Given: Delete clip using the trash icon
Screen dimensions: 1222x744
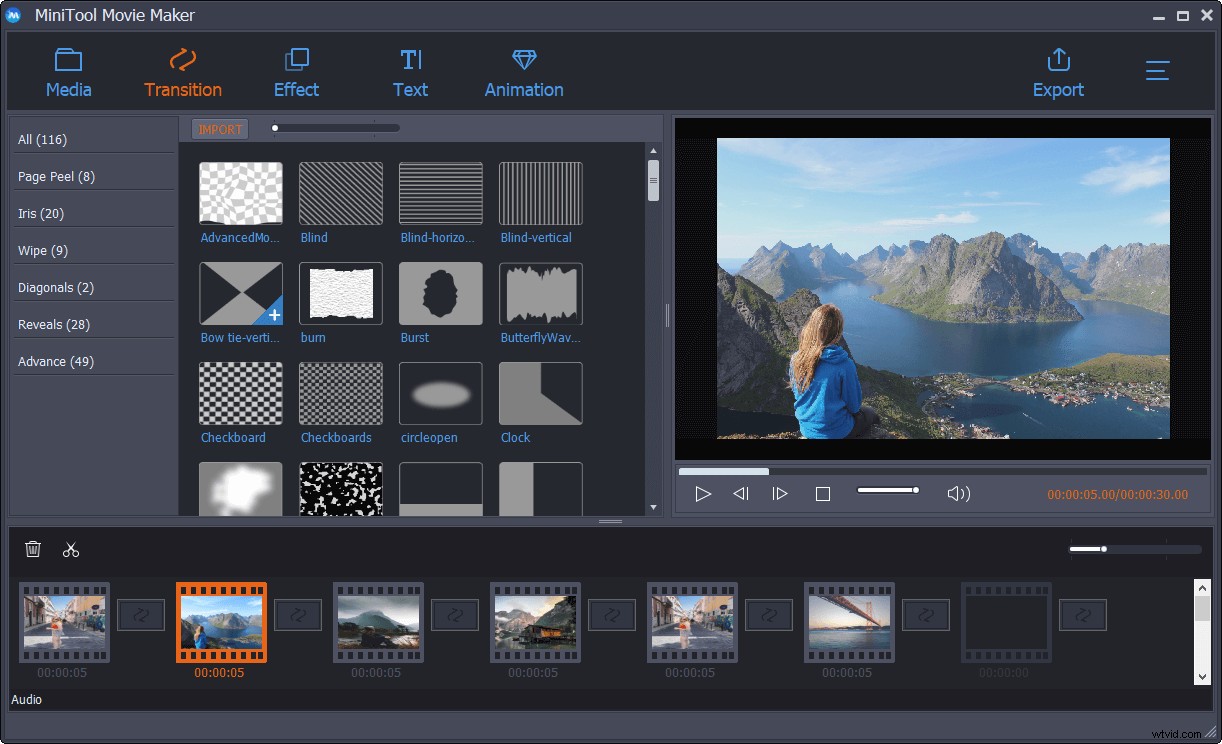Looking at the screenshot, I should tap(33, 549).
